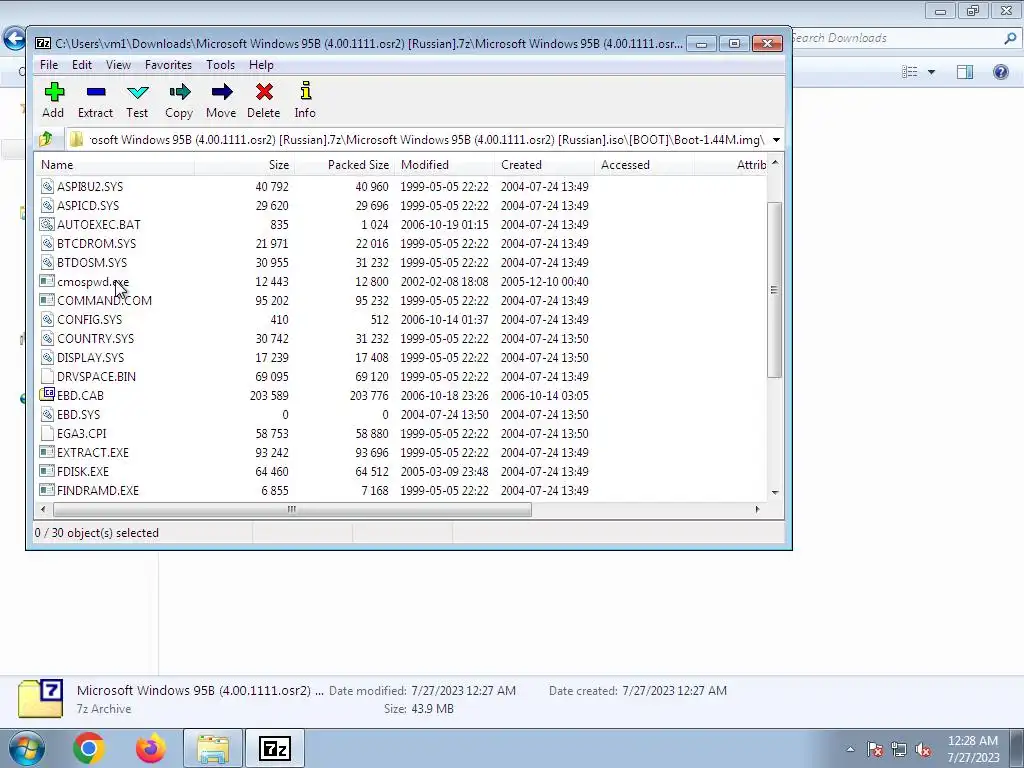Open the Help menu
This screenshot has width=1024, height=768.
[x=261, y=65]
